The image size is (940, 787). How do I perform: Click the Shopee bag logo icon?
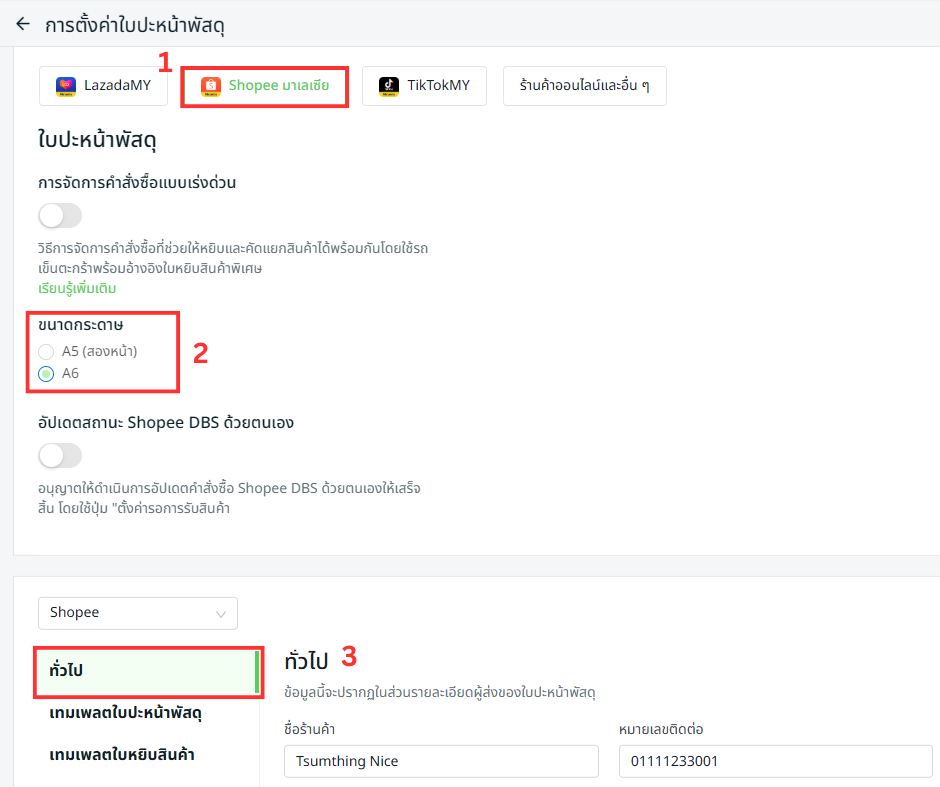coord(210,86)
